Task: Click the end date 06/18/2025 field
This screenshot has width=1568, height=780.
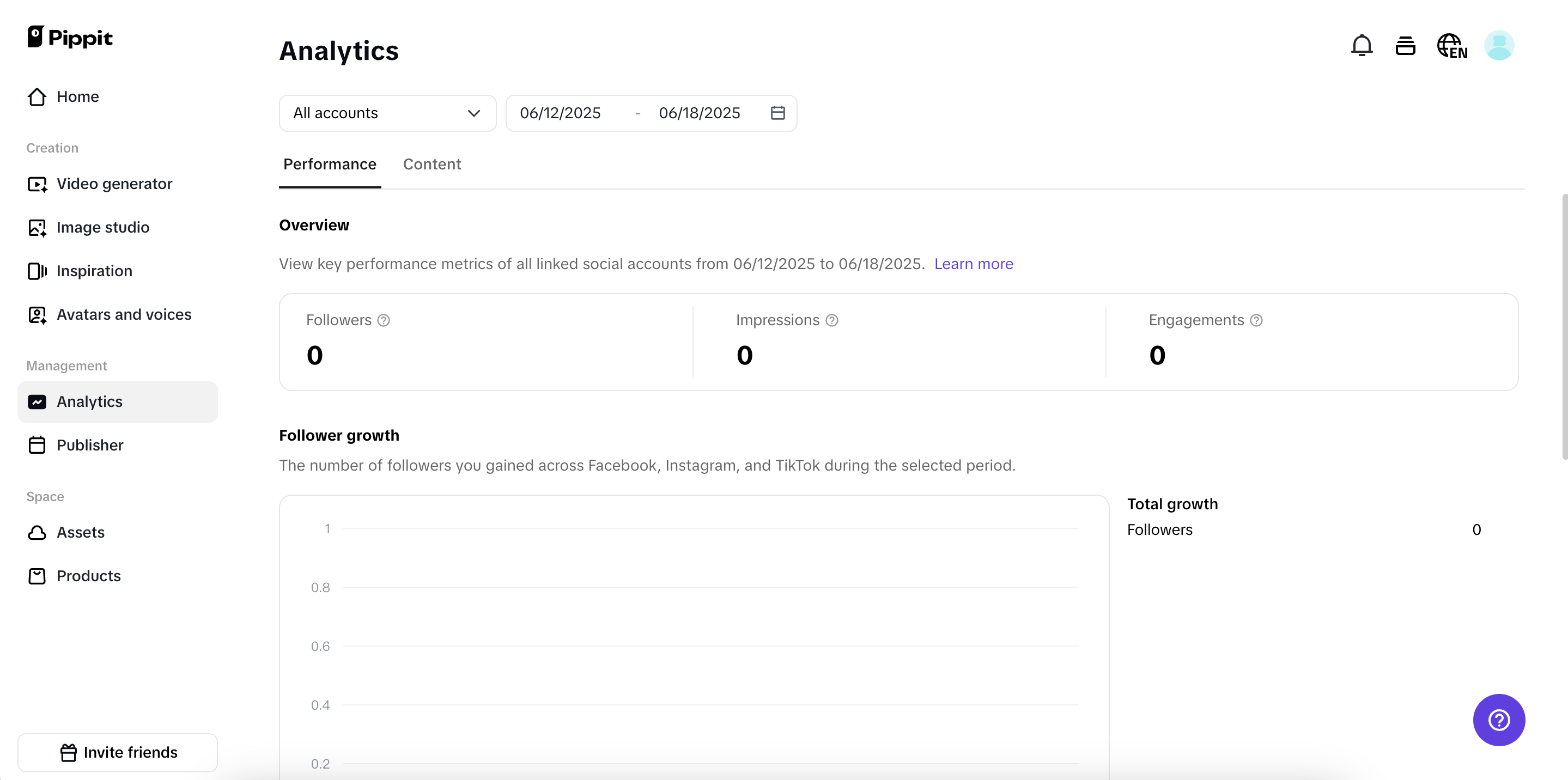Action: [699, 113]
